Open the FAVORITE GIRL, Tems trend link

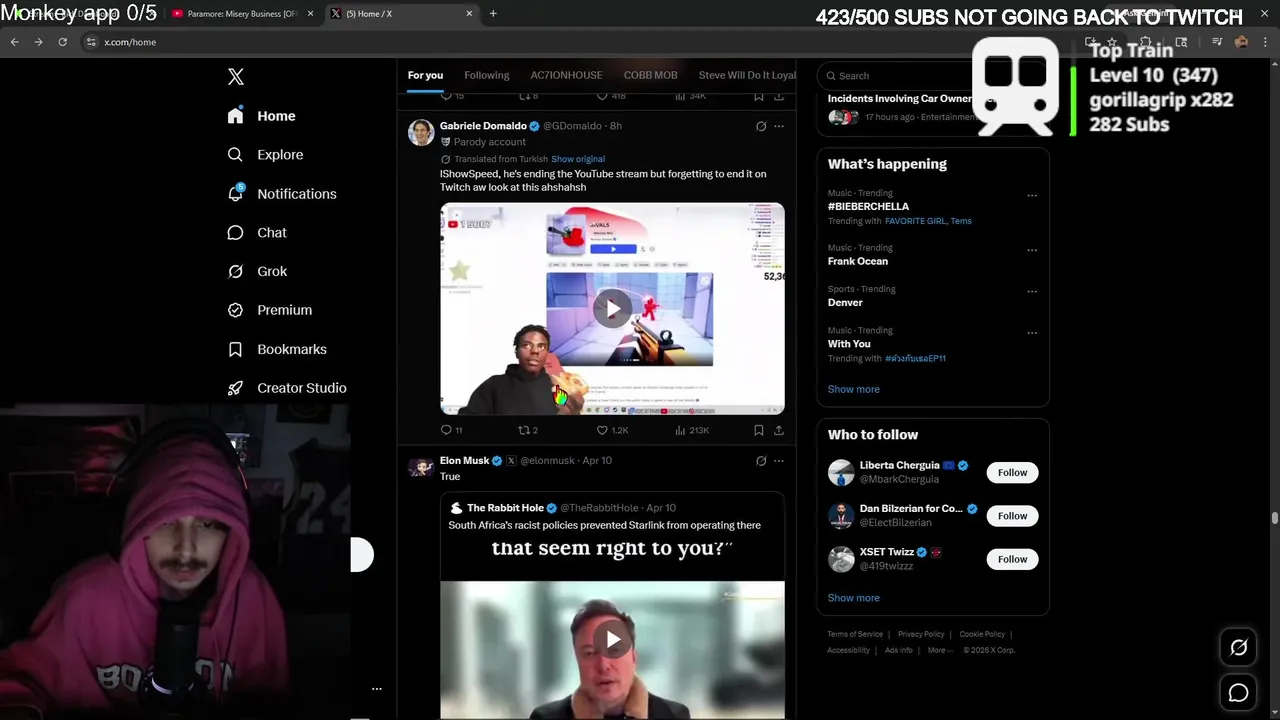[928, 221]
